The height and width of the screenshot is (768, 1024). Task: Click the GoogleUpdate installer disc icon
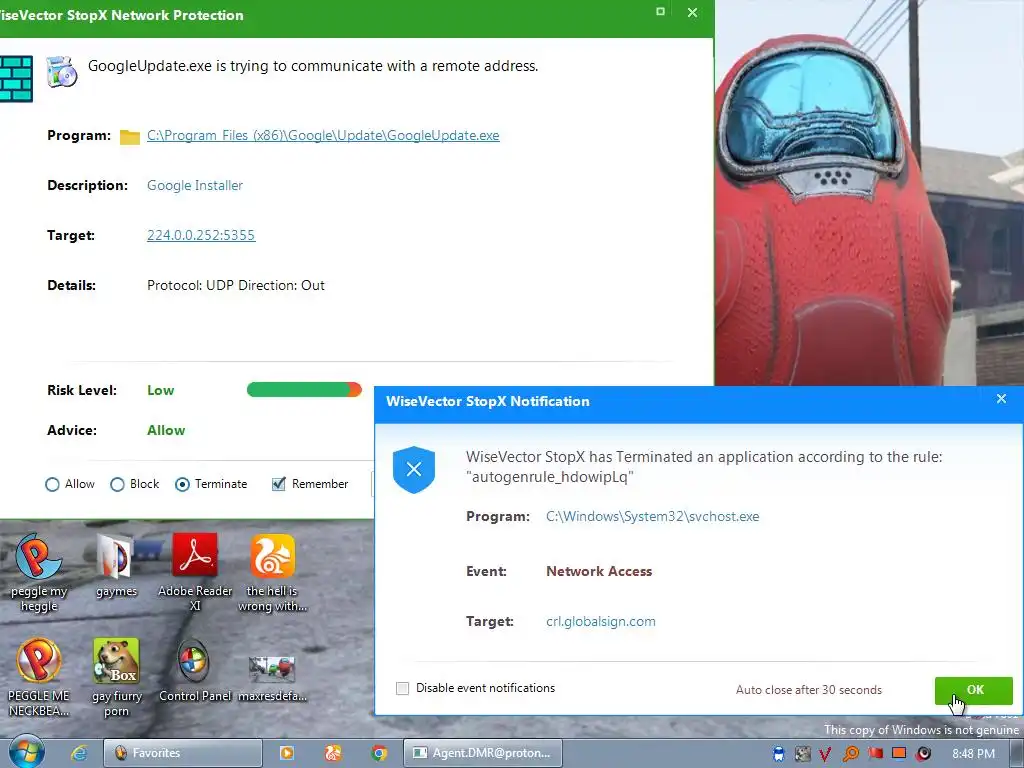pos(62,72)
